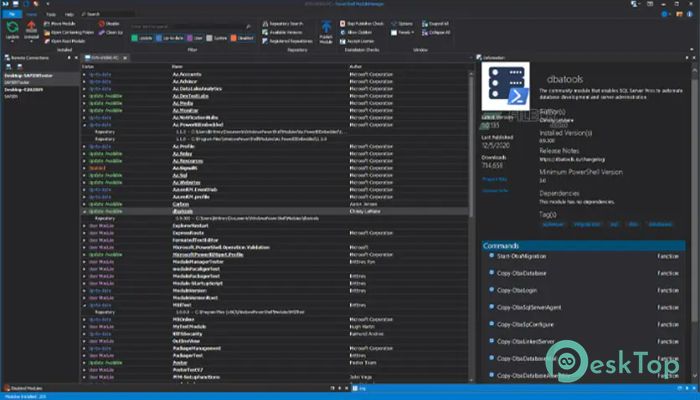
Task: Click the Start-DbaMigration command bullet icon
Action: tap(492, 256)
